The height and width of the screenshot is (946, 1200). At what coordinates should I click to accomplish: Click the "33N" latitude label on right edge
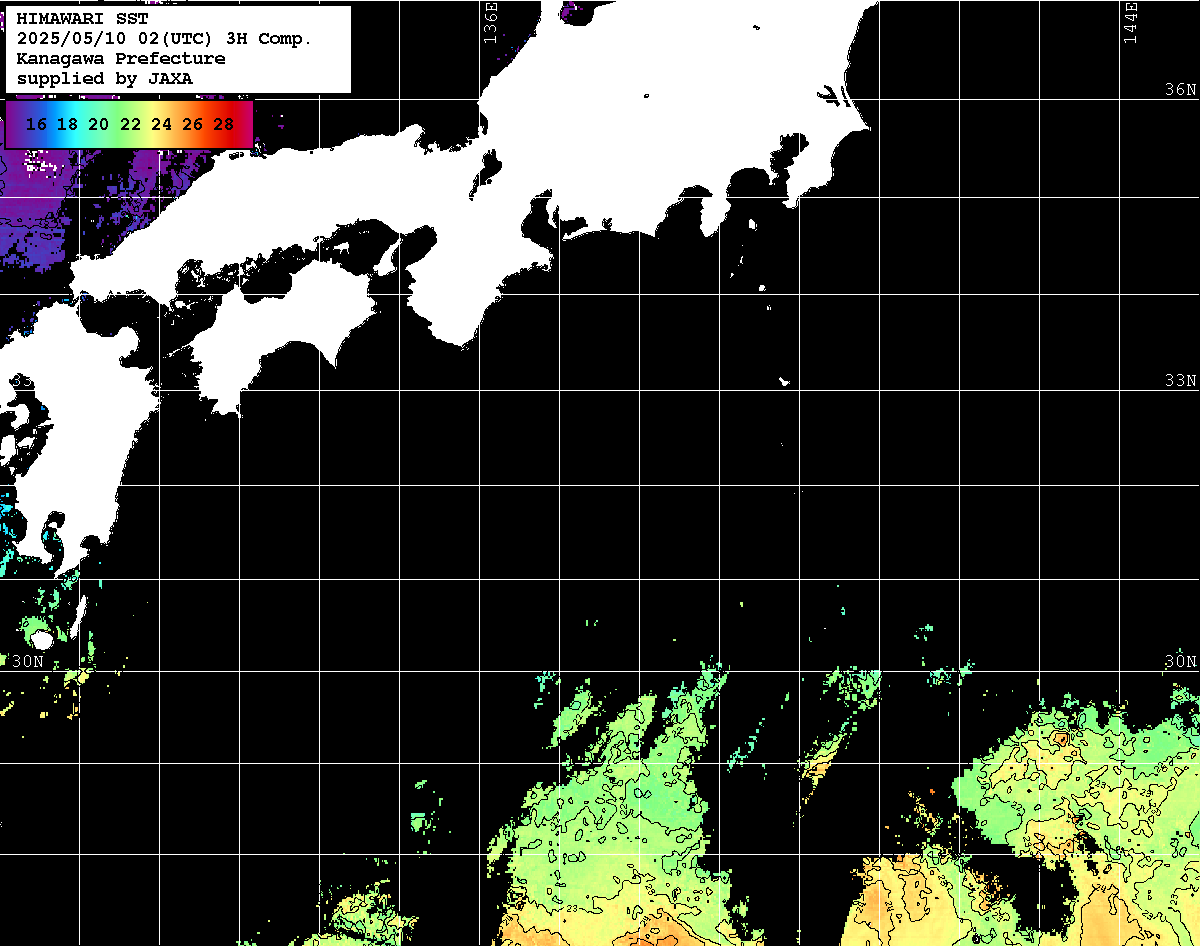(x=1180, y=381)
